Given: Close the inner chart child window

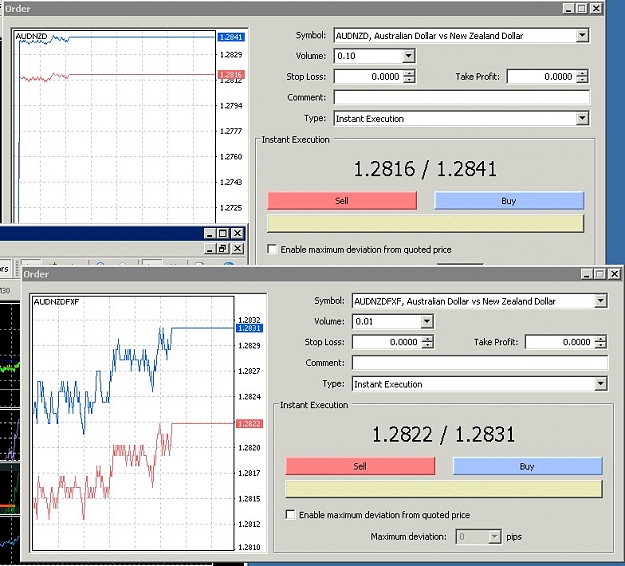Looking at the screenshot, I should [x=238, y=249].
